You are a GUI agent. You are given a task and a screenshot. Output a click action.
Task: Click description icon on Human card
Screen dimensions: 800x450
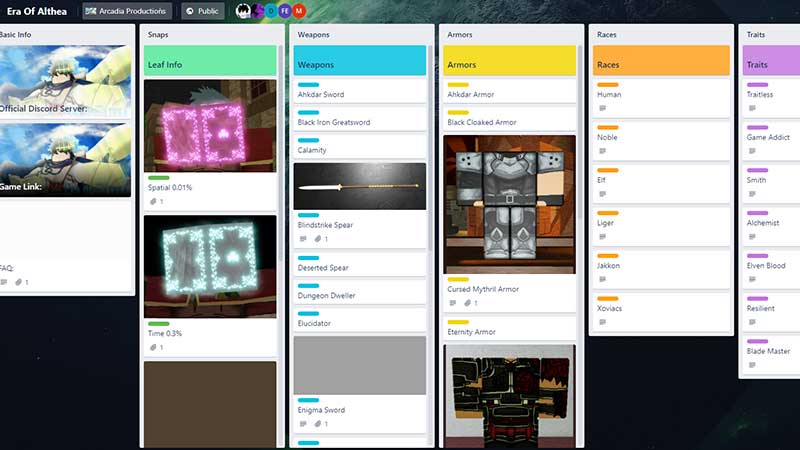point(603,109)
